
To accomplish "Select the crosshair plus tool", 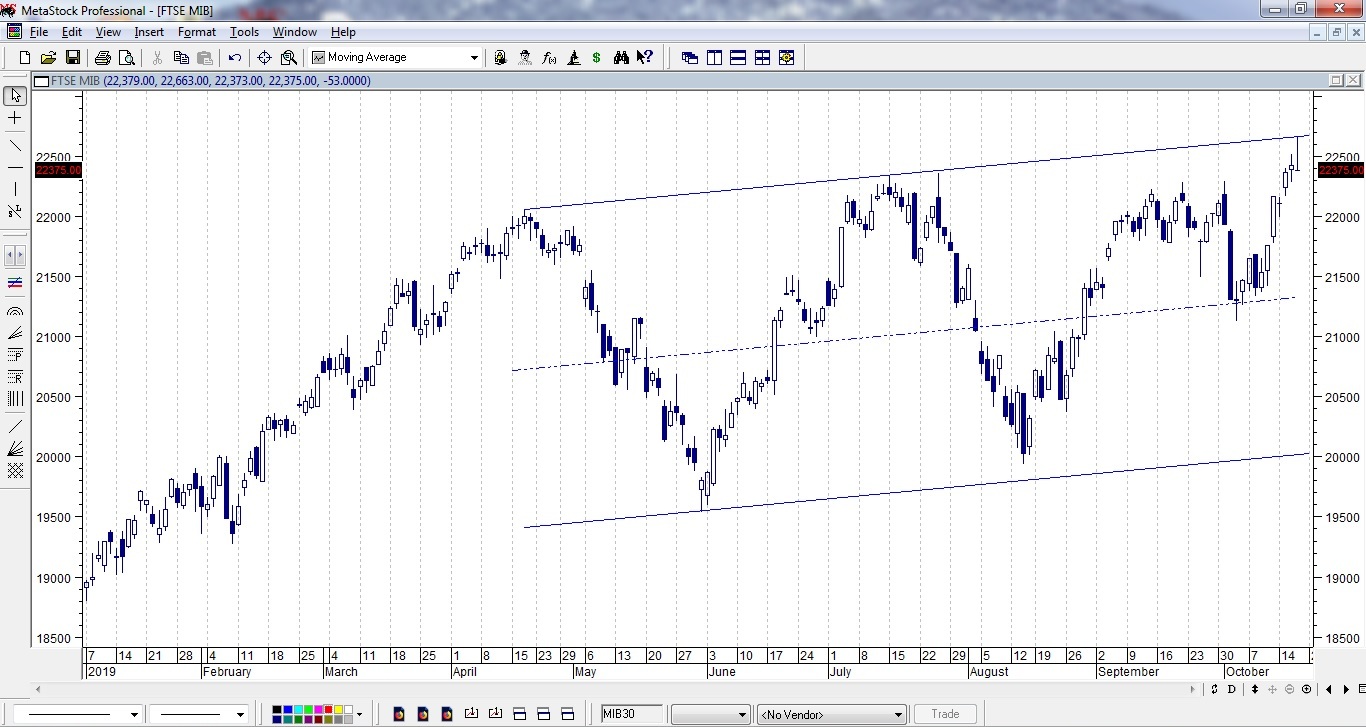I will tap(15, 118).
